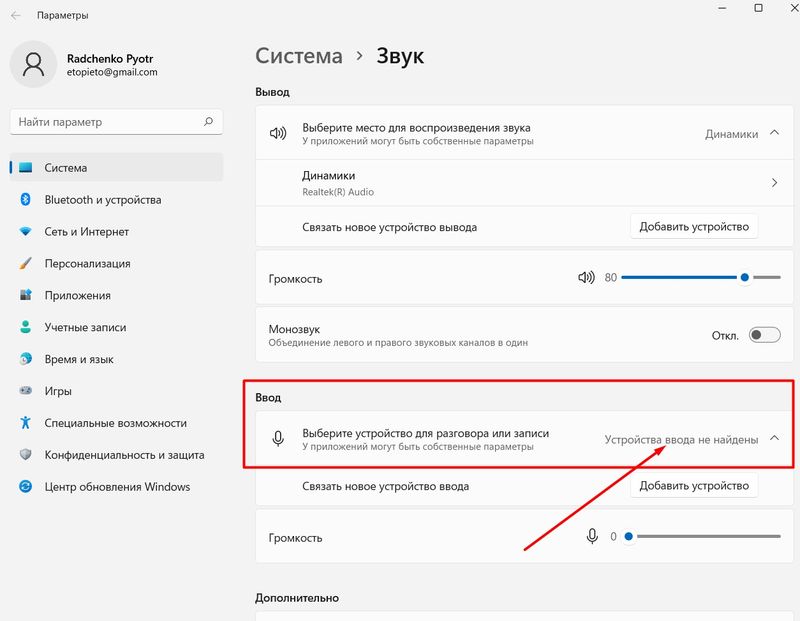The image size is (800, 621).
Task: Click the output Громкость slider handle
Action: [x=744, y=277]
